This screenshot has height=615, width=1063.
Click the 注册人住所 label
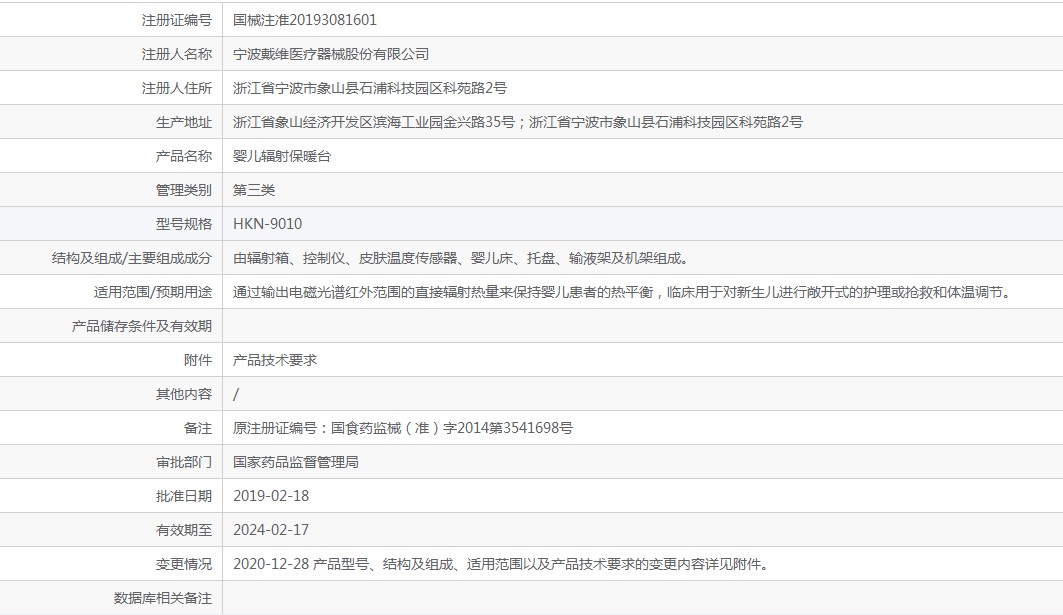point(176,88)
